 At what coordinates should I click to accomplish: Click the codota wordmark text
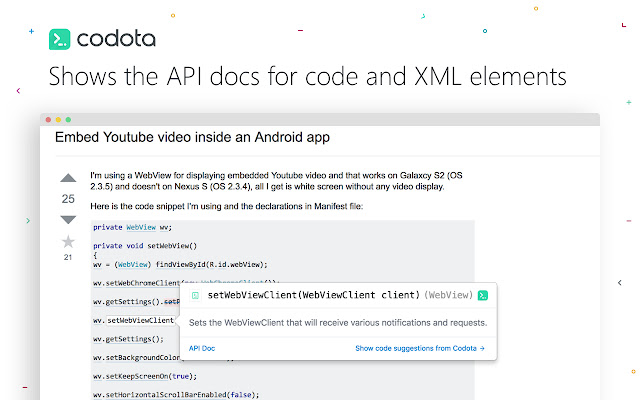[116, 39]
